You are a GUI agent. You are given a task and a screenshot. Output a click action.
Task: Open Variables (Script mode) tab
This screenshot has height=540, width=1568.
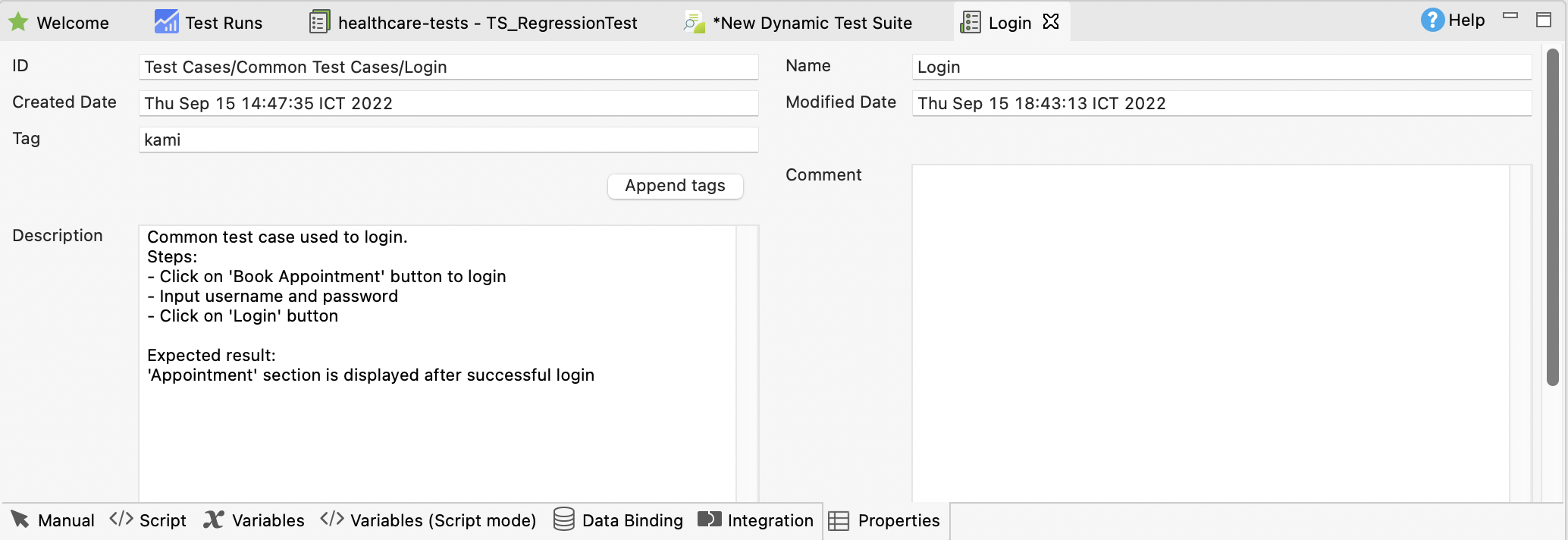click(428, 520)
